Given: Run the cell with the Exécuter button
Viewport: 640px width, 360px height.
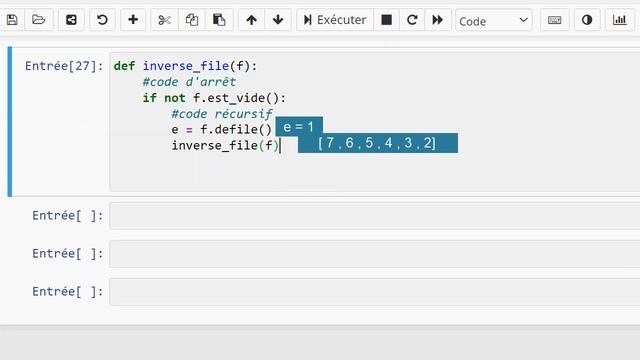Looking at the screenshot, I should [x=335, y=20].
